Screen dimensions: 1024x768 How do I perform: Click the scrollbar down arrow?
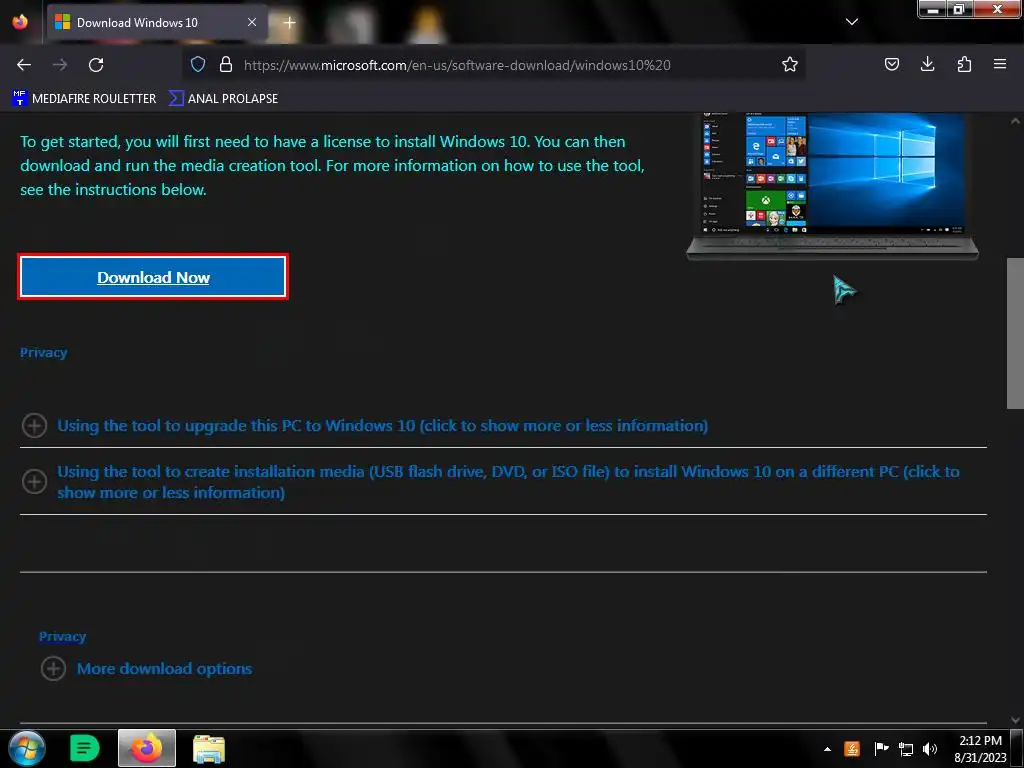click(x=1015, y=720)
